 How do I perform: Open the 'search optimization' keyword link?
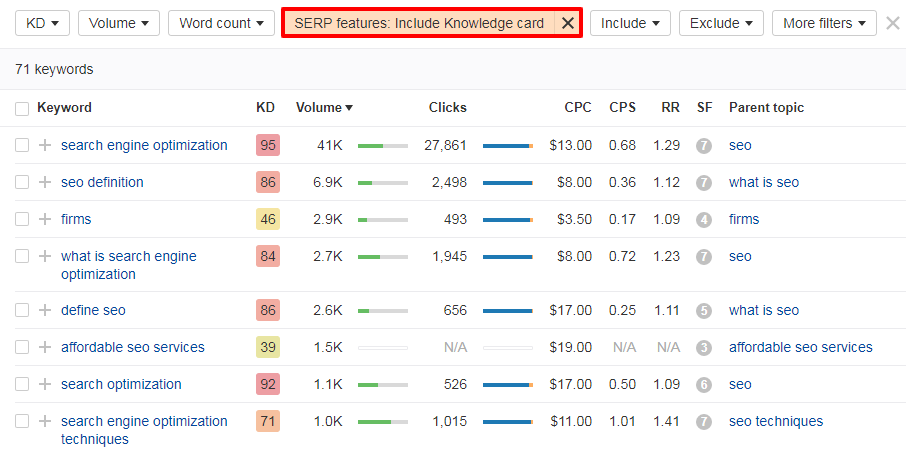121,384
